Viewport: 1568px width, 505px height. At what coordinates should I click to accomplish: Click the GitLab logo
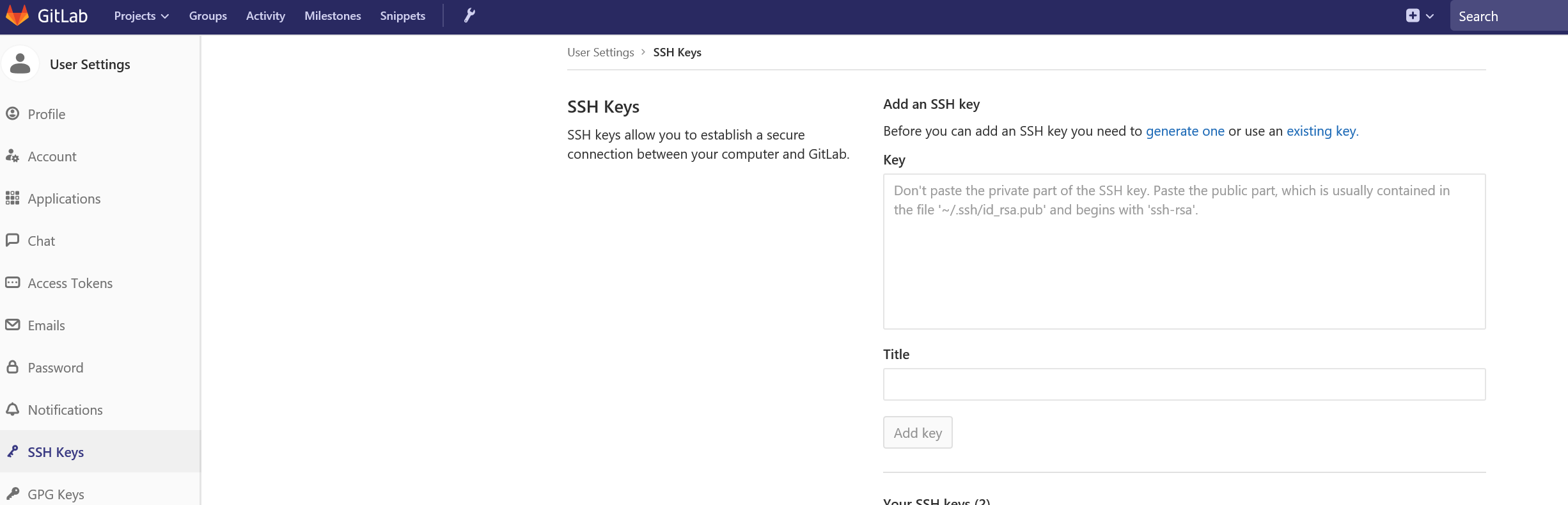[x=48, y=15]
